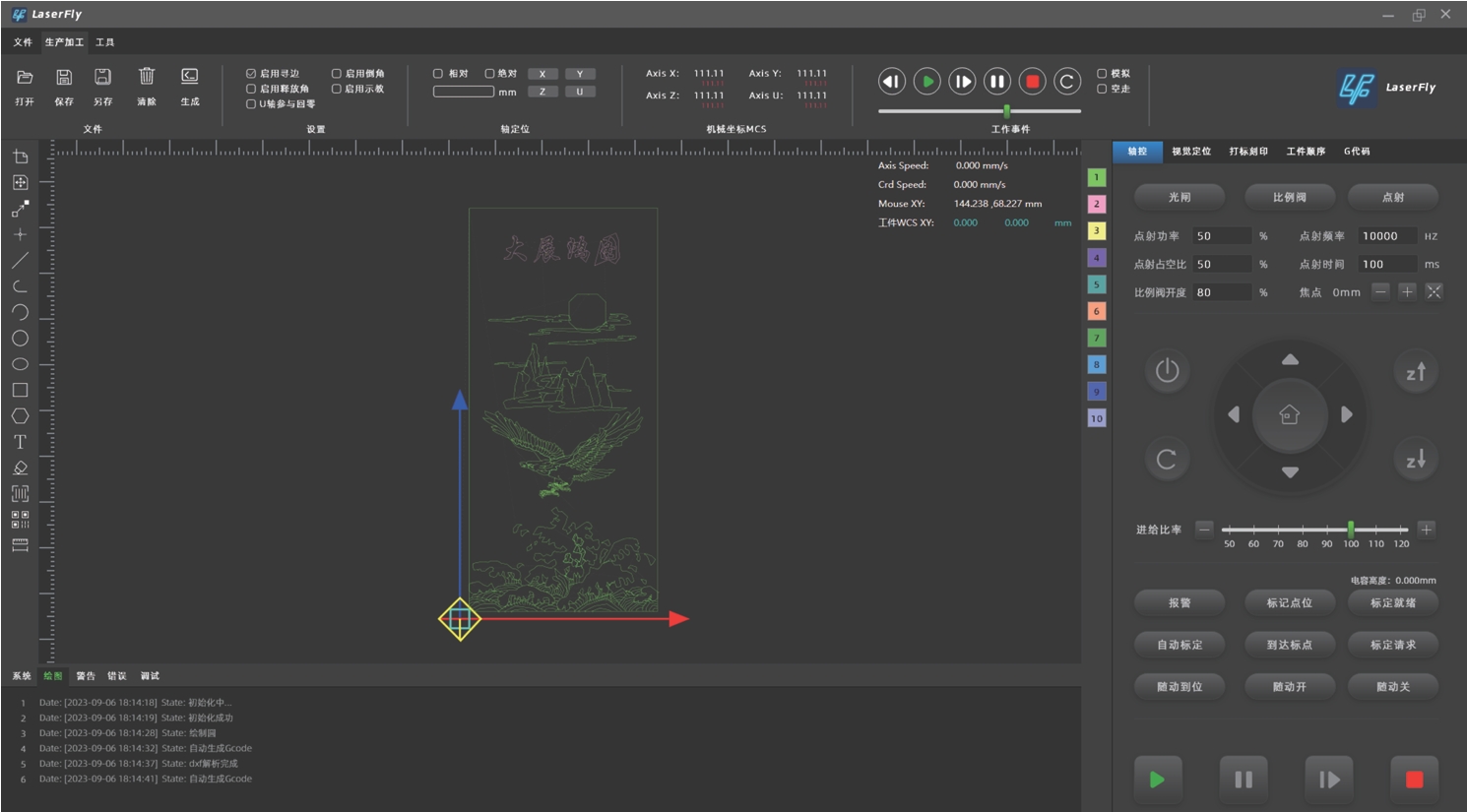Jog down with the down arrow
This screenshot has height=812, width=1467.
(x=1290, y=472)
